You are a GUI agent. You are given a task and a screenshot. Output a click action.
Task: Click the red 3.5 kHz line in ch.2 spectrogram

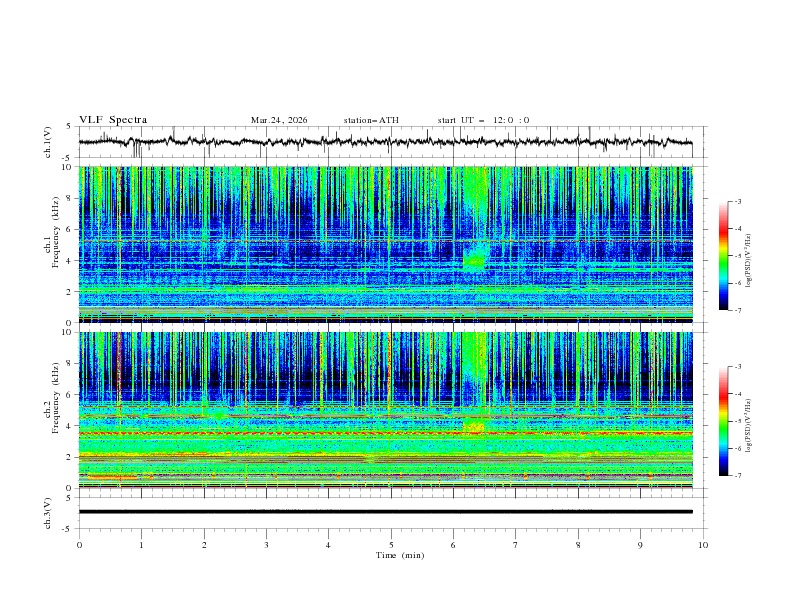pyautogui.click(x=385, y=433)
